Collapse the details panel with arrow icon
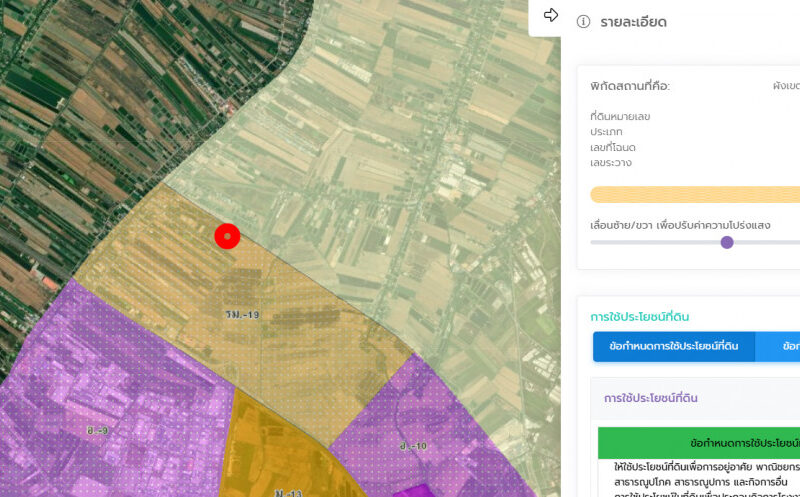Image resolution: width=800 pixels, height=497 pixels. [551, 15]
